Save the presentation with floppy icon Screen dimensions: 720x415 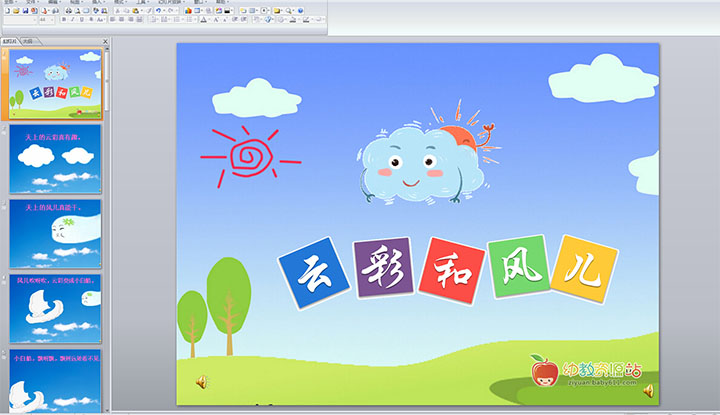click(25, 11)
